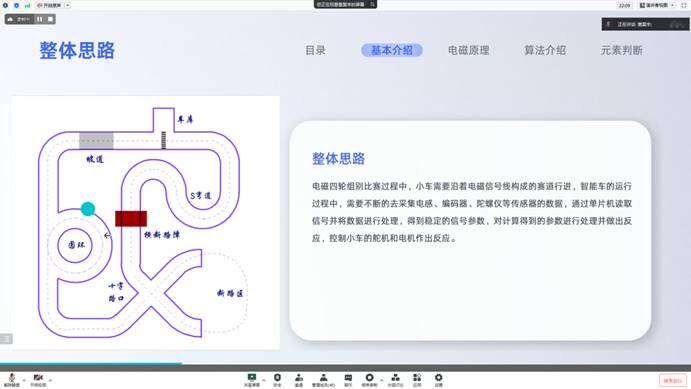Image resolution: width=691 pixels, height=389 pixels.
Task: Open the invite participants icon
Action: (299, 378)
